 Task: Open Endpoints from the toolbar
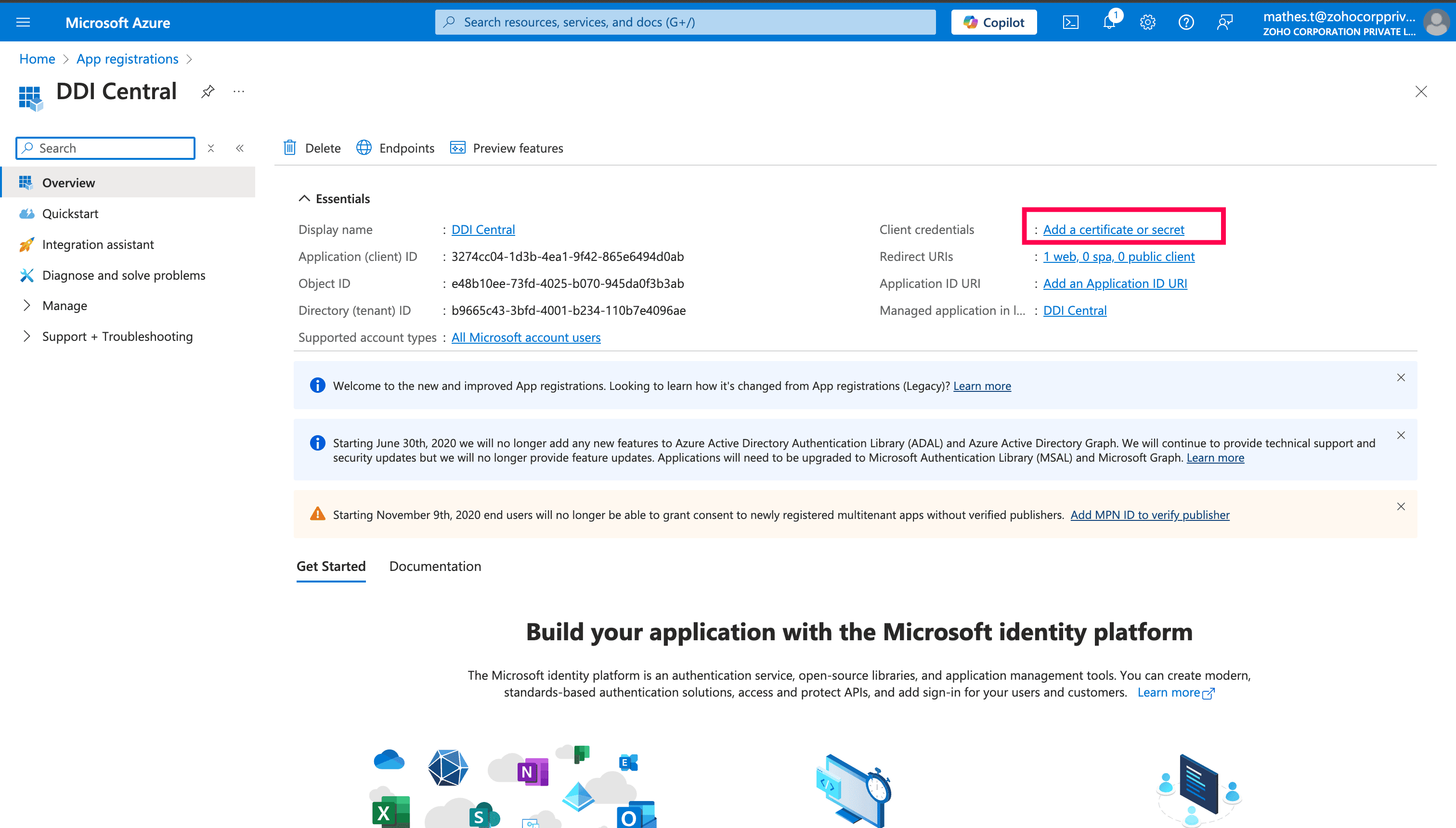(395, 148)
